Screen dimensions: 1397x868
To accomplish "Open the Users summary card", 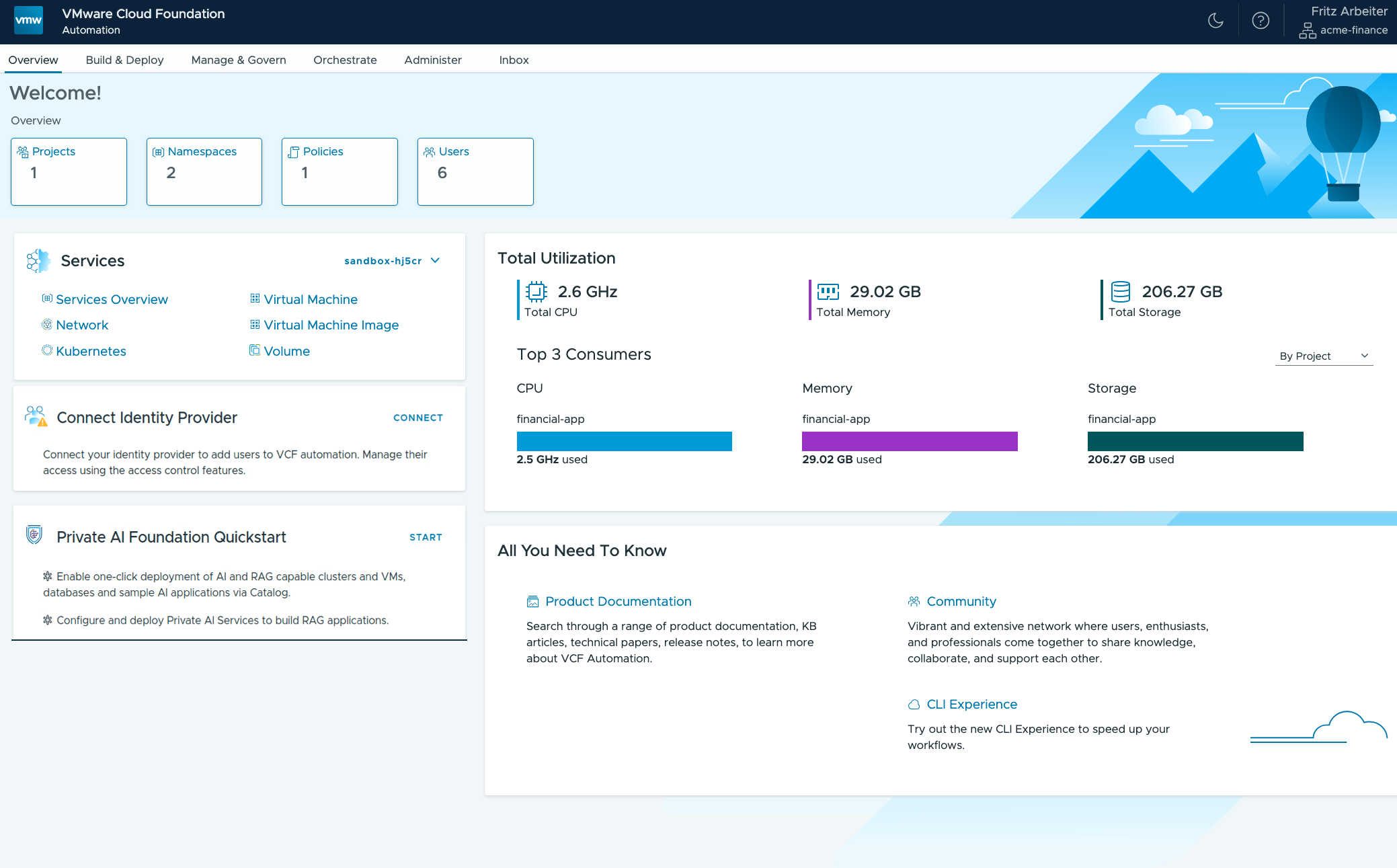I will point(475,171).
